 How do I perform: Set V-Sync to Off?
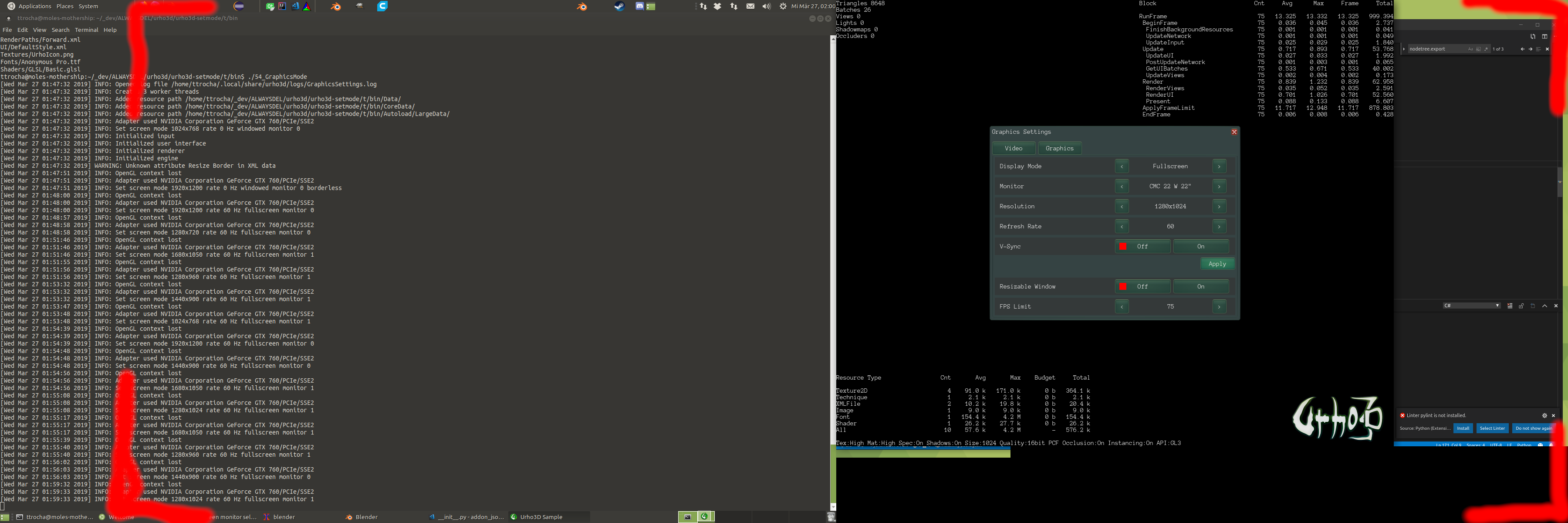tap(1142, 247)
